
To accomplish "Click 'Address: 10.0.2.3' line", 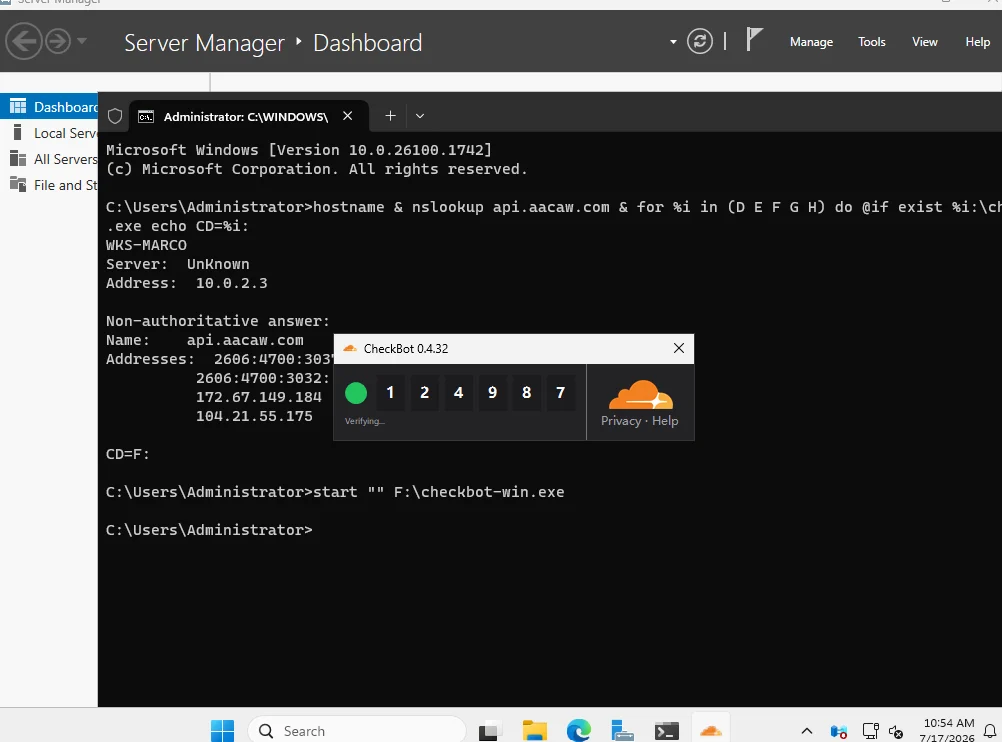I will click(x=187, y=283).
